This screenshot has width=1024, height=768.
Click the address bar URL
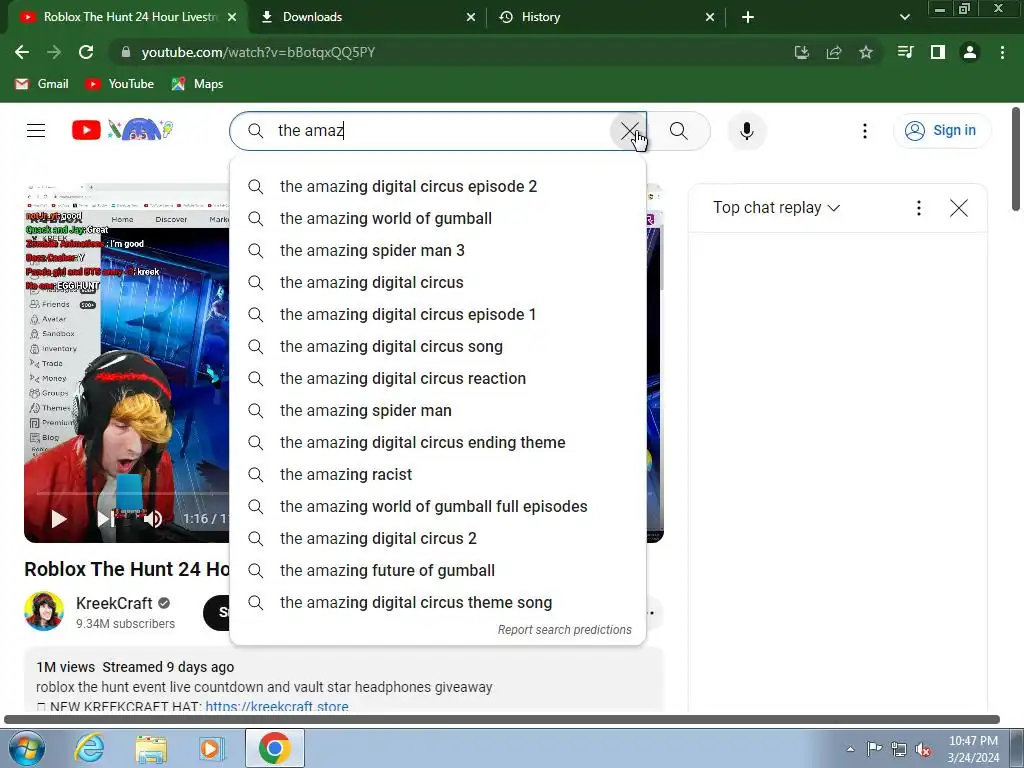(x=258, y=52)
